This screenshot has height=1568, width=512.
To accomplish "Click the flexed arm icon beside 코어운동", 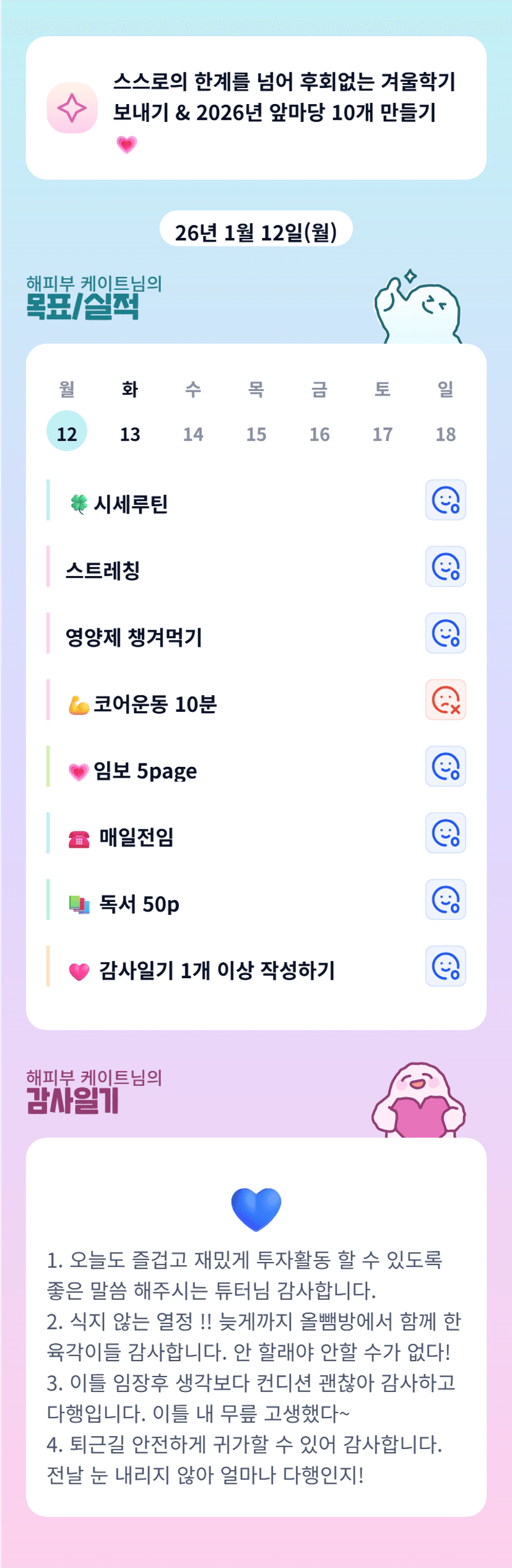I will [x=79, y=704].
